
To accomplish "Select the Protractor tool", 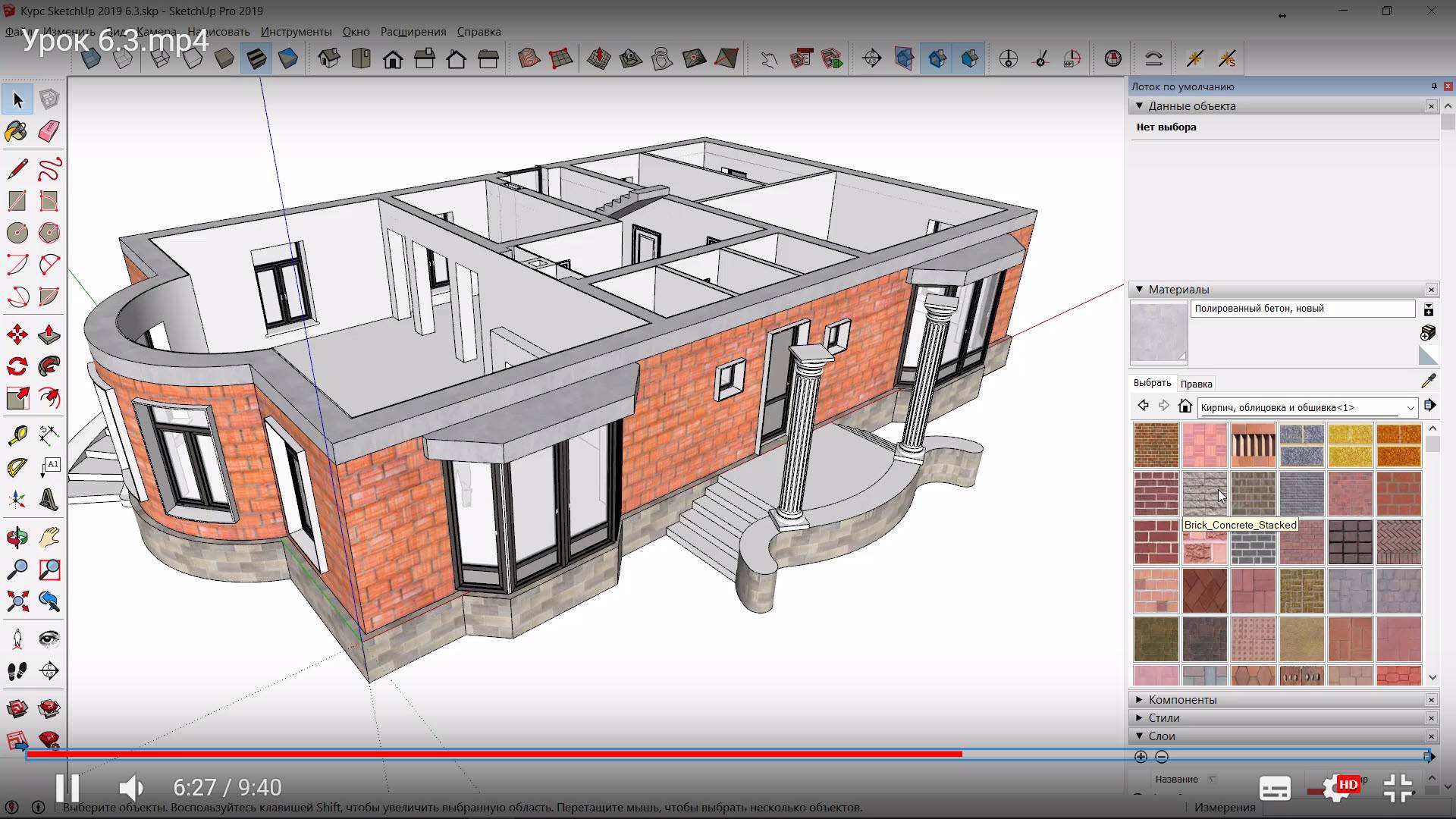I will point(17,467).
